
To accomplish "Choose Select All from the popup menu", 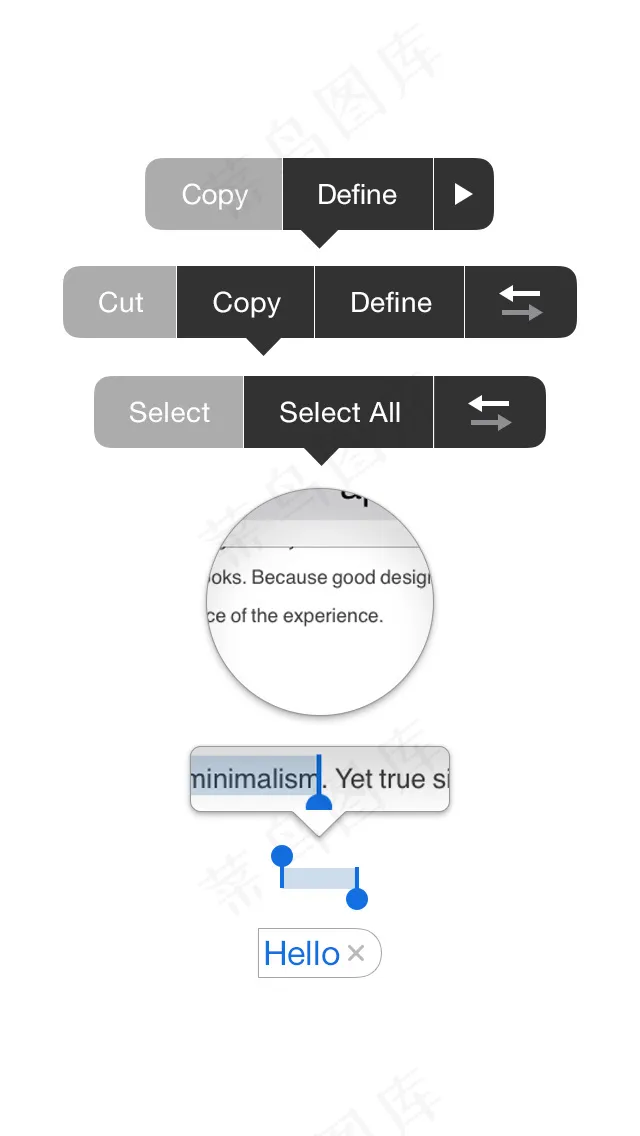I will [x=339, y=412].
